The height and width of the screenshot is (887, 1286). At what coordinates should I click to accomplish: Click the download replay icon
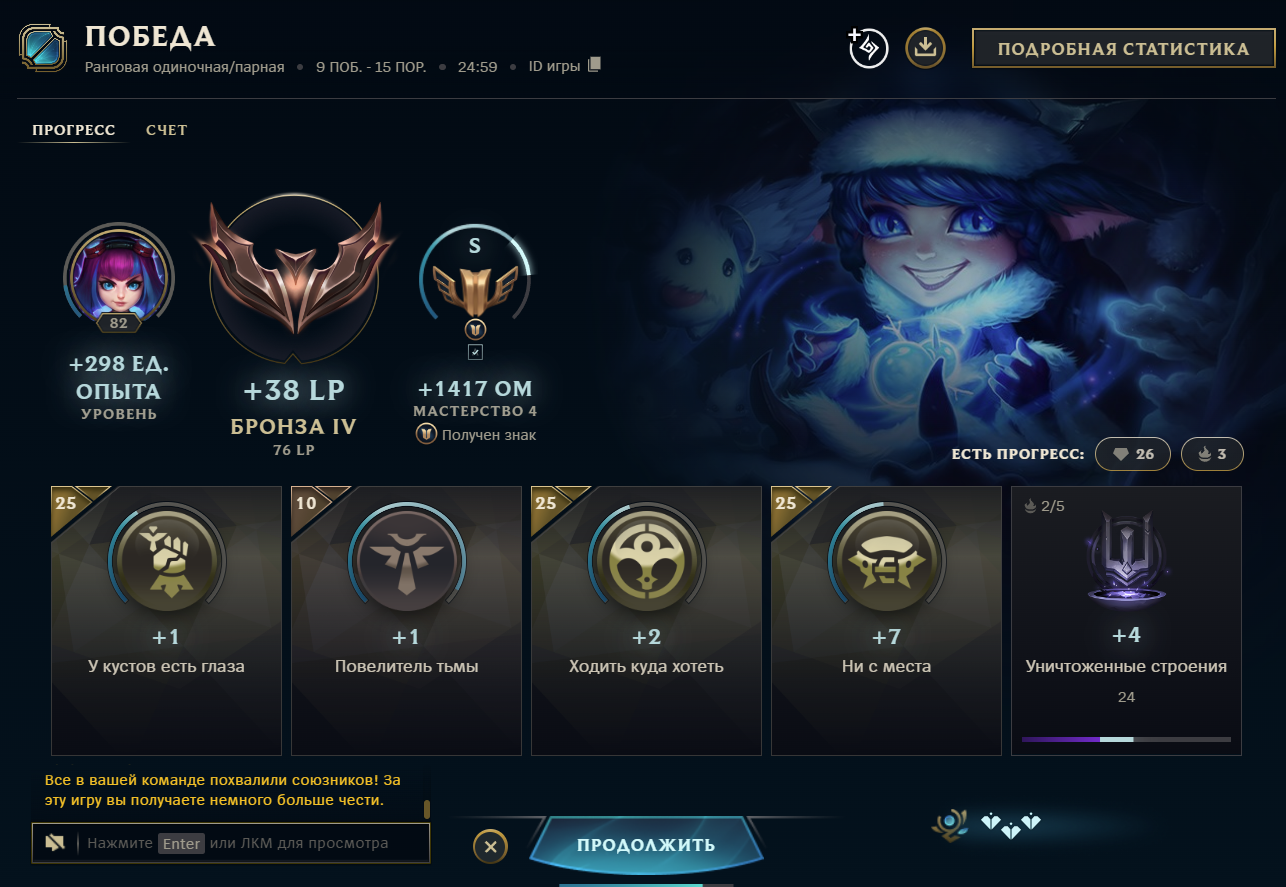[926, 48]
